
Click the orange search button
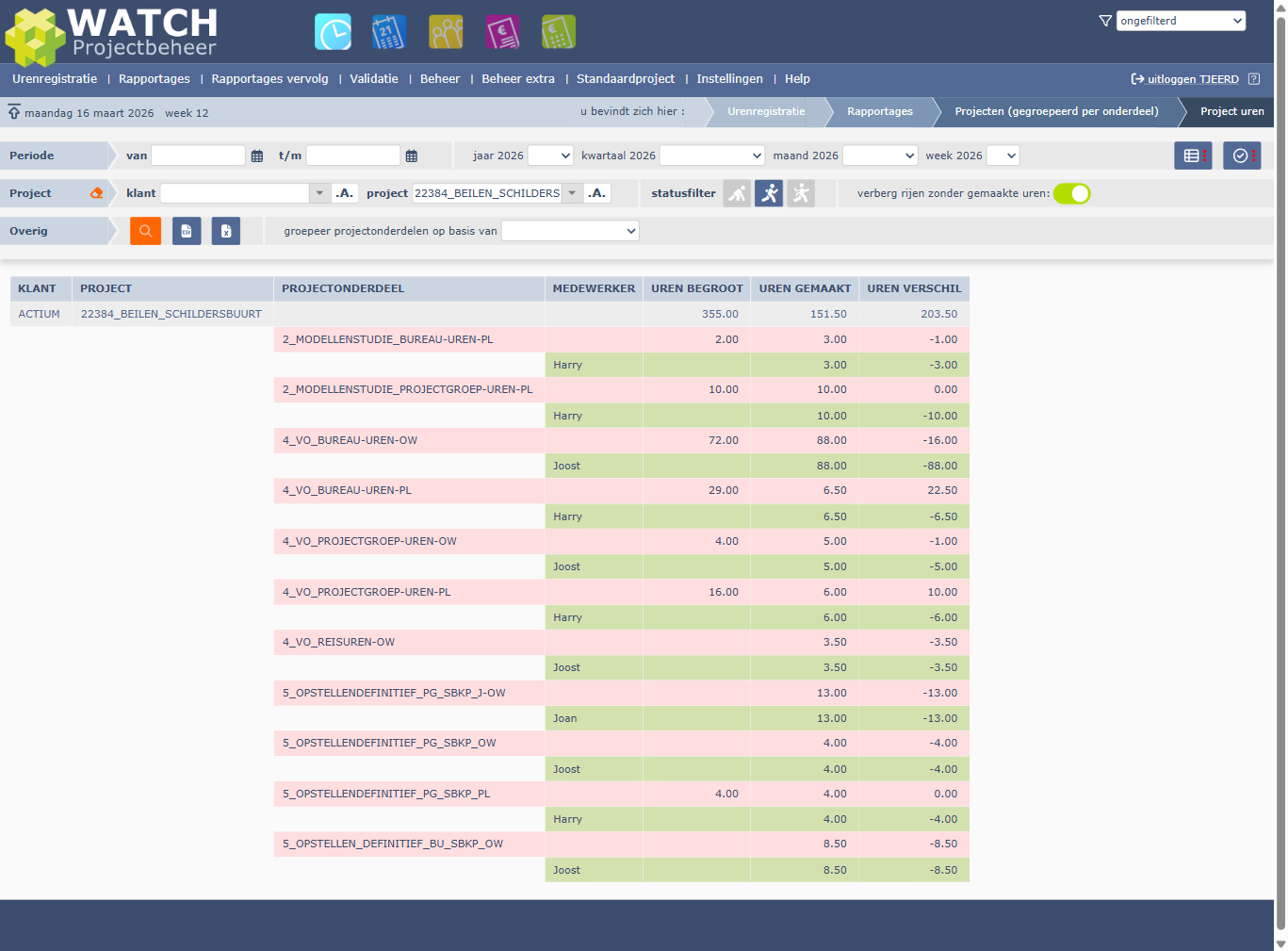pyautogui.click(x=145, y=231)
